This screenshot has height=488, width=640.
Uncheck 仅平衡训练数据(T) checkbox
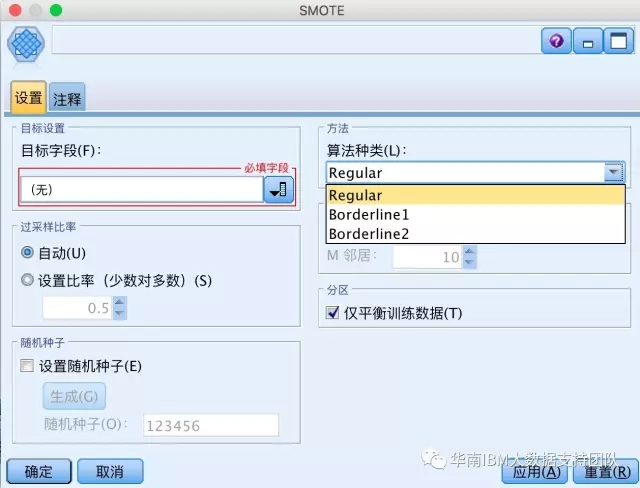[x=332, y=313]
